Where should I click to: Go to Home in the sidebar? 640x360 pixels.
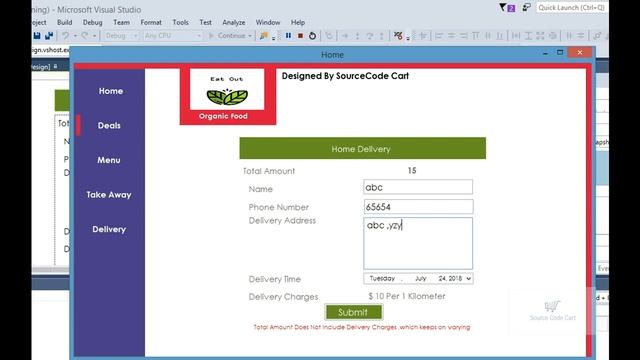111,91
